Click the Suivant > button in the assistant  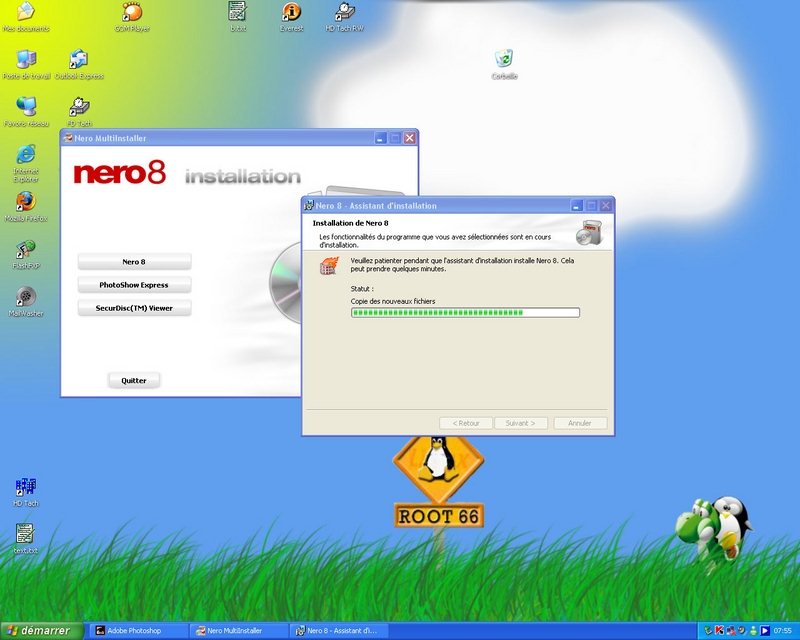(x=520, y=423)
